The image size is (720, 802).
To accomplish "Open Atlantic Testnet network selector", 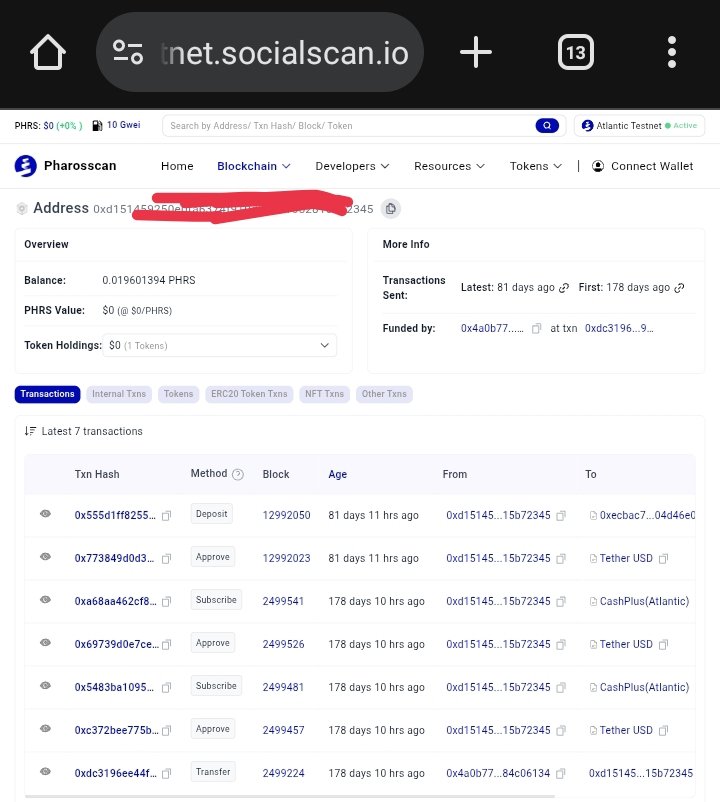I will (x=639, y=125).
